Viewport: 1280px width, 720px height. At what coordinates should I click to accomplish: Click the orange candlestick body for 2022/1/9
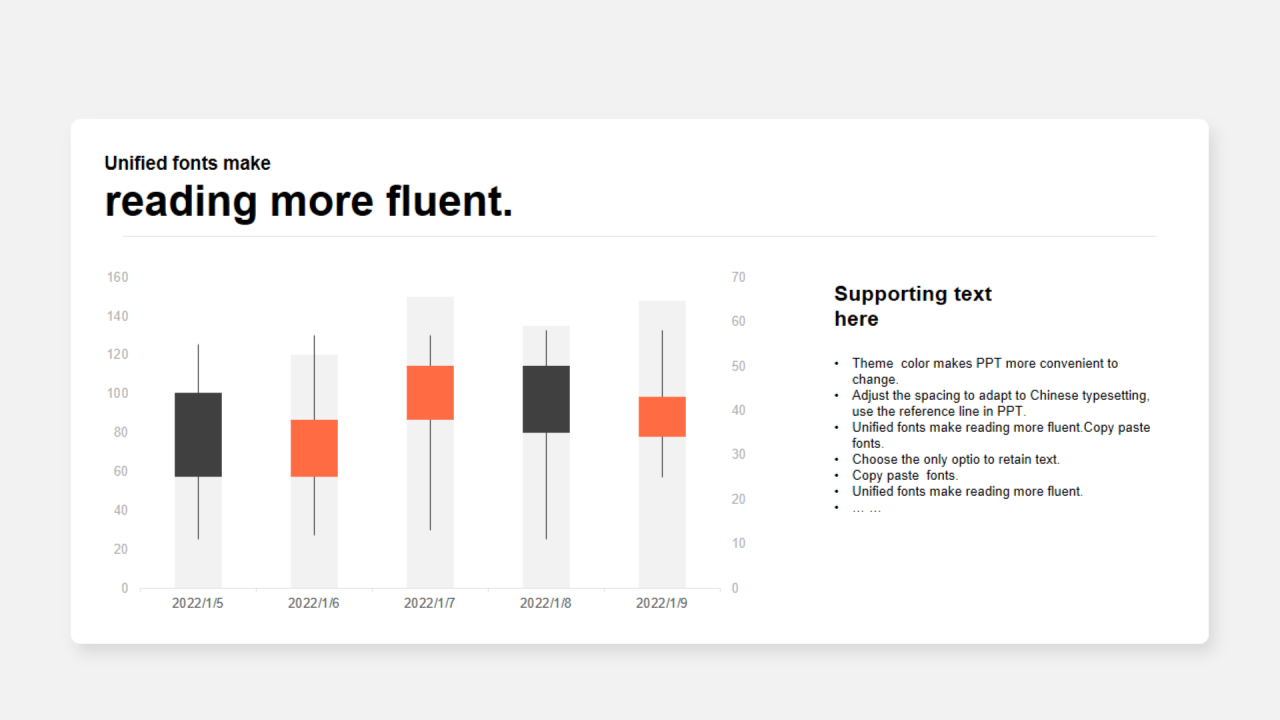662,417
